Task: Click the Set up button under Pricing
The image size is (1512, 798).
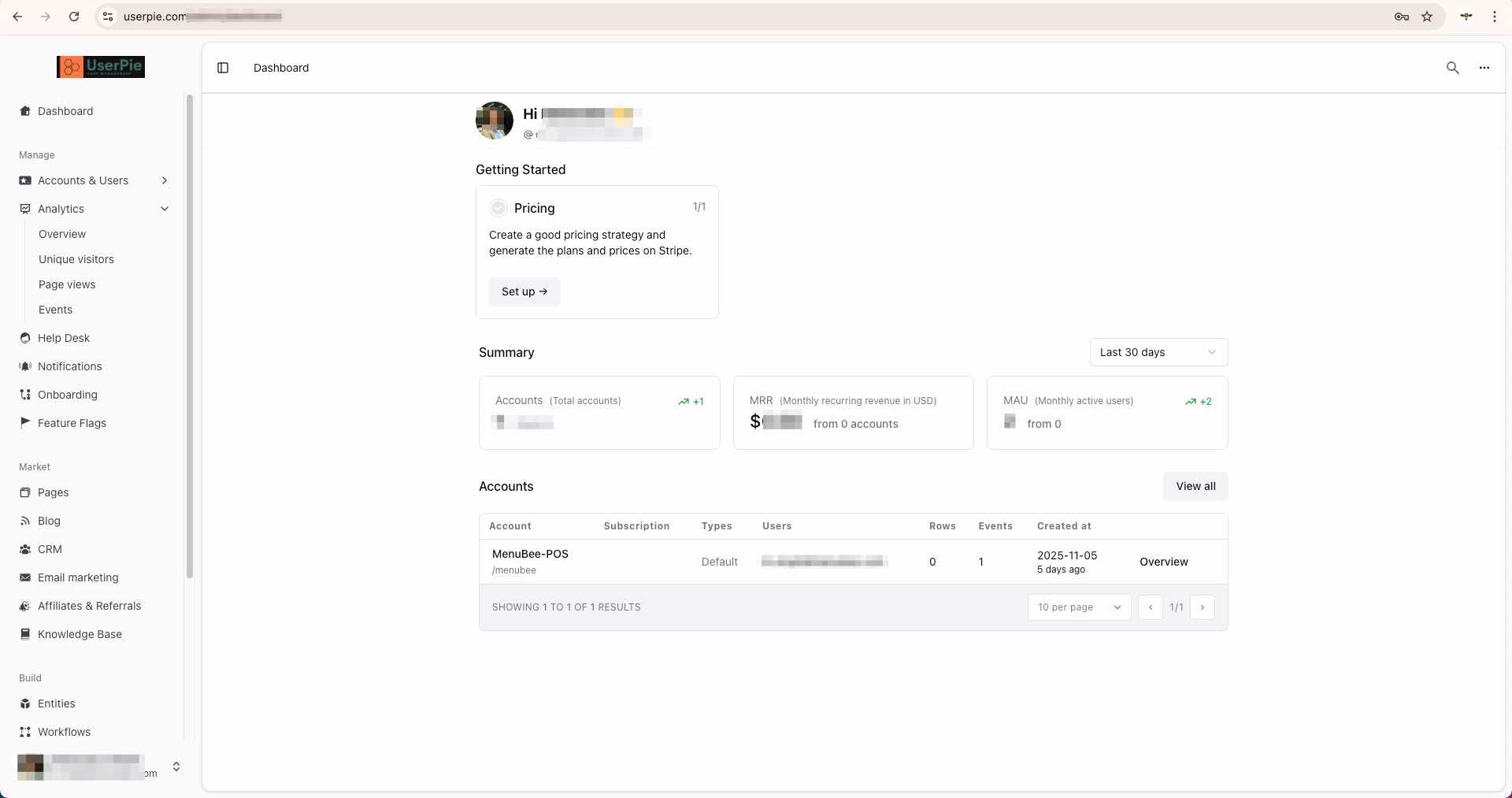Action: tap(524, 291)
